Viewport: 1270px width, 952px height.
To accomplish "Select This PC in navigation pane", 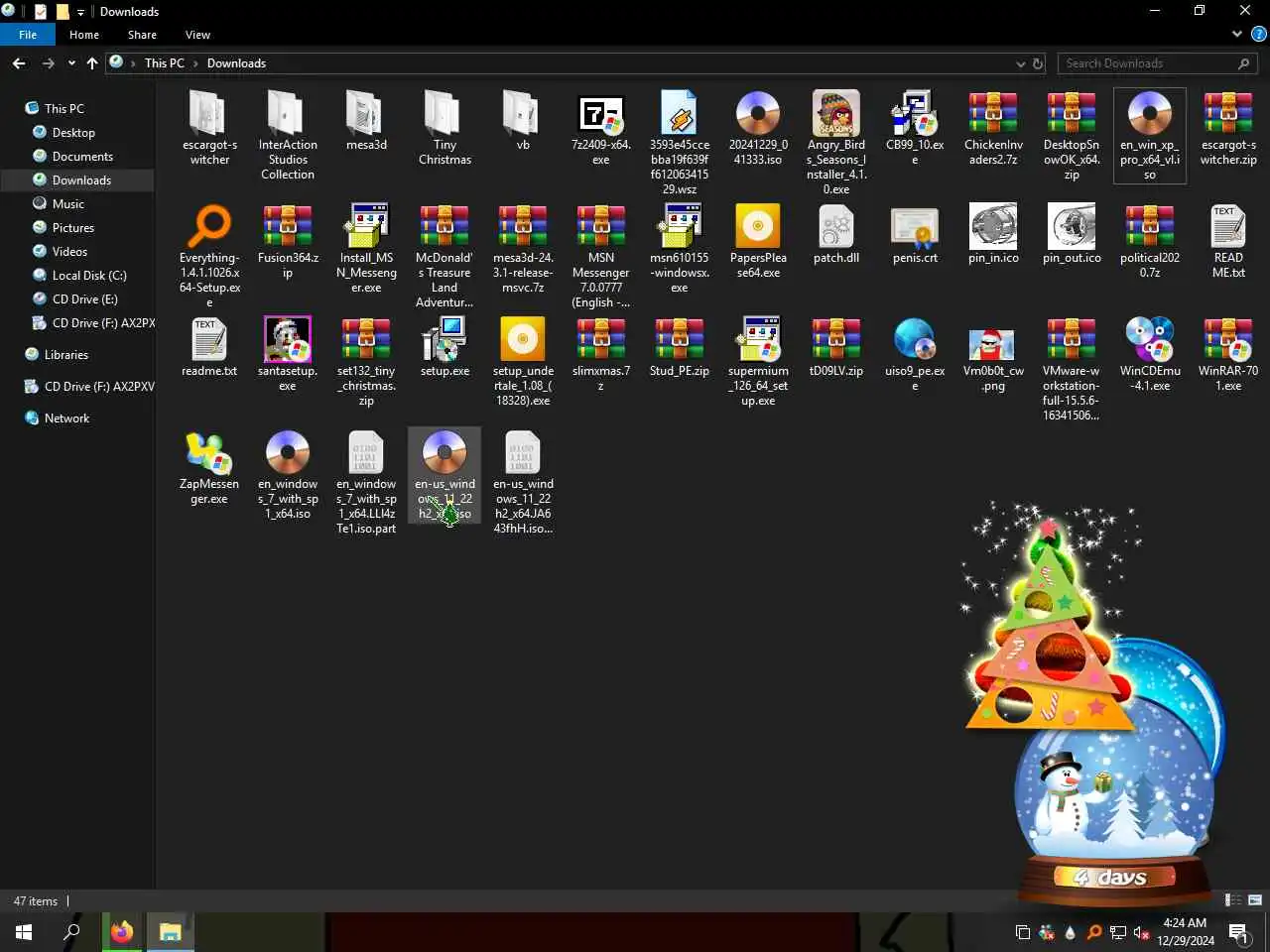I will point(64,109).
